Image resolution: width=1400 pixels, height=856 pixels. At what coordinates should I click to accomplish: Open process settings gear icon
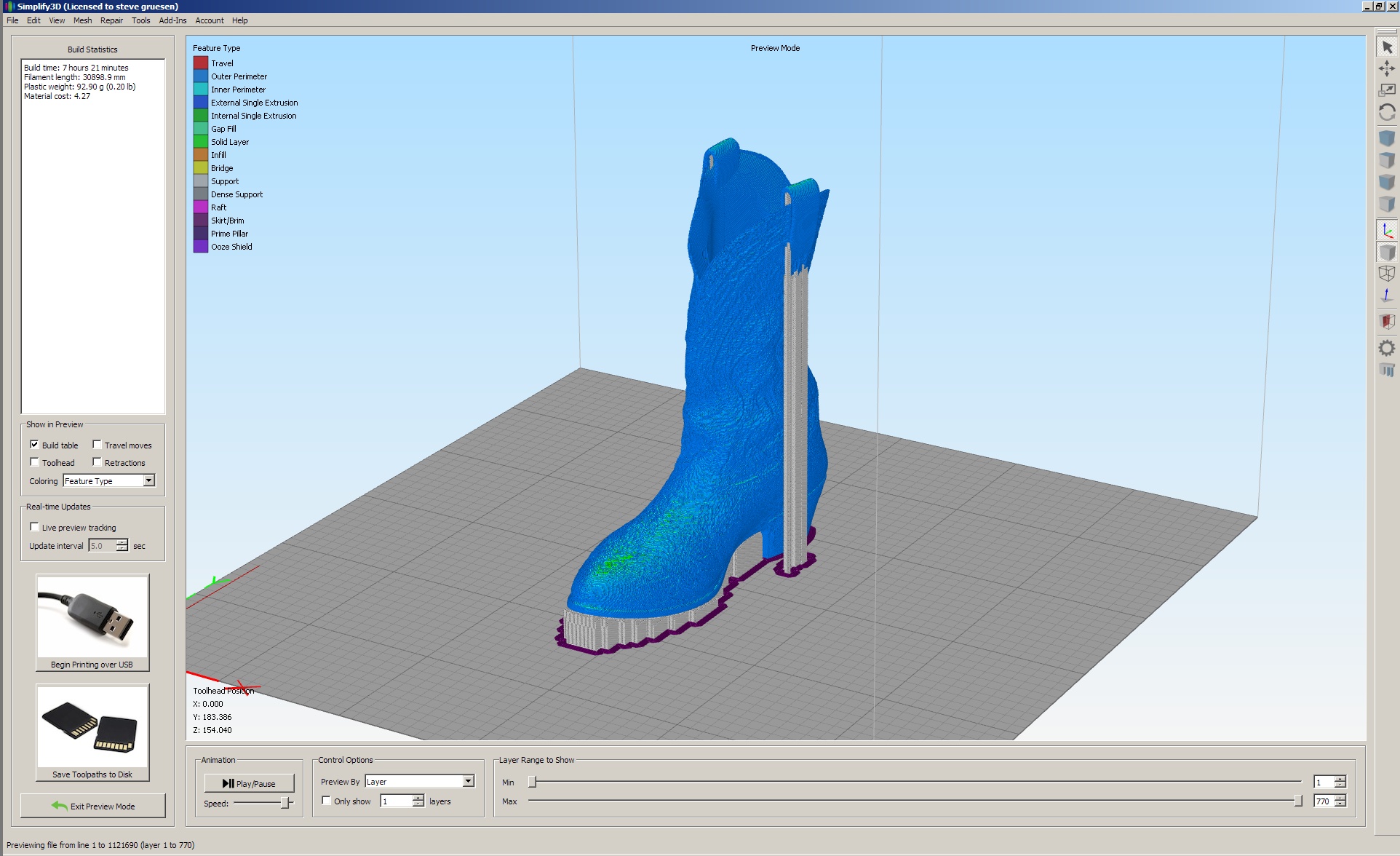click(1387, 348)
